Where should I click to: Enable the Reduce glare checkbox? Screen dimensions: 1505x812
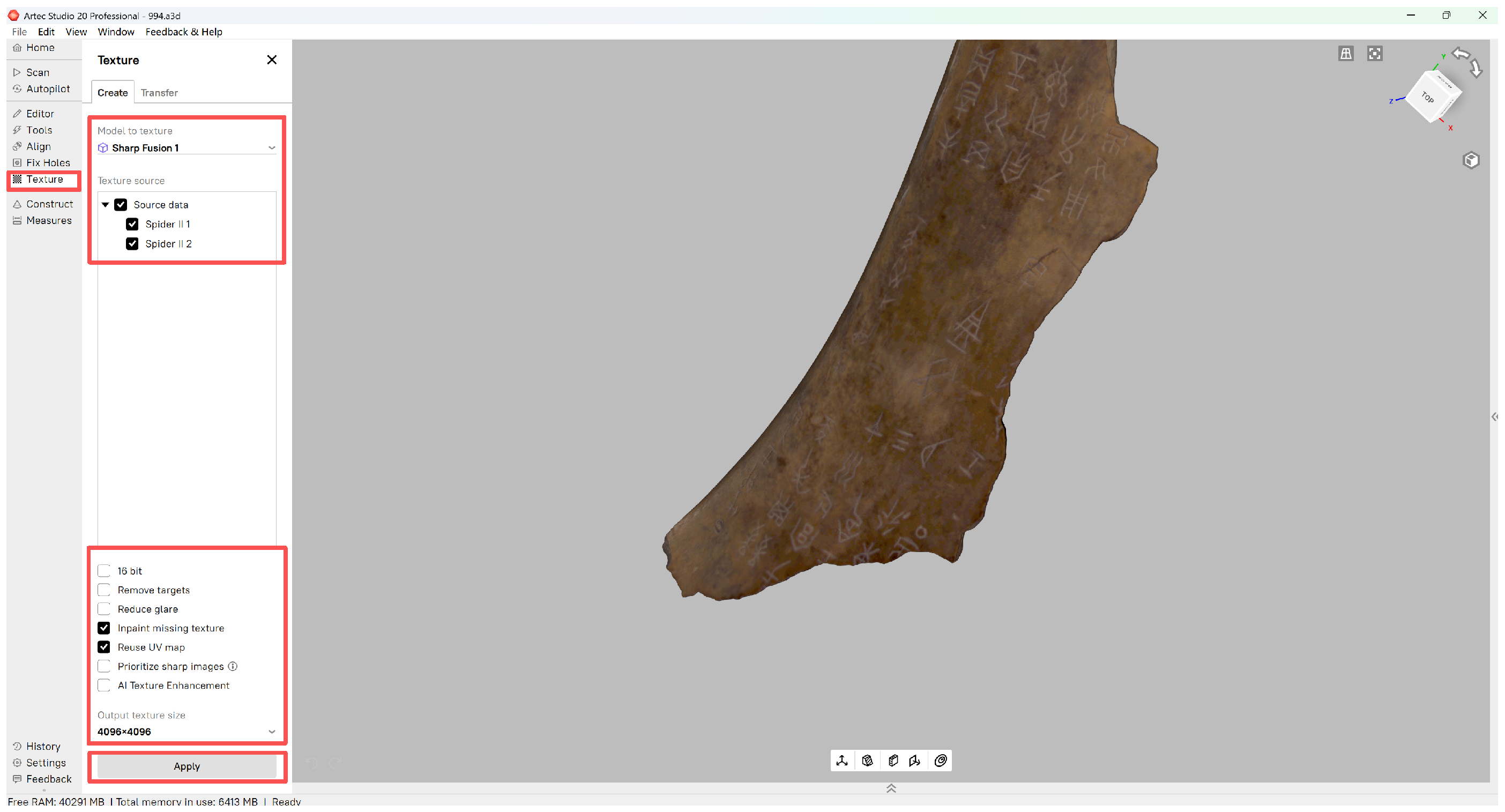tap(104, 609)
